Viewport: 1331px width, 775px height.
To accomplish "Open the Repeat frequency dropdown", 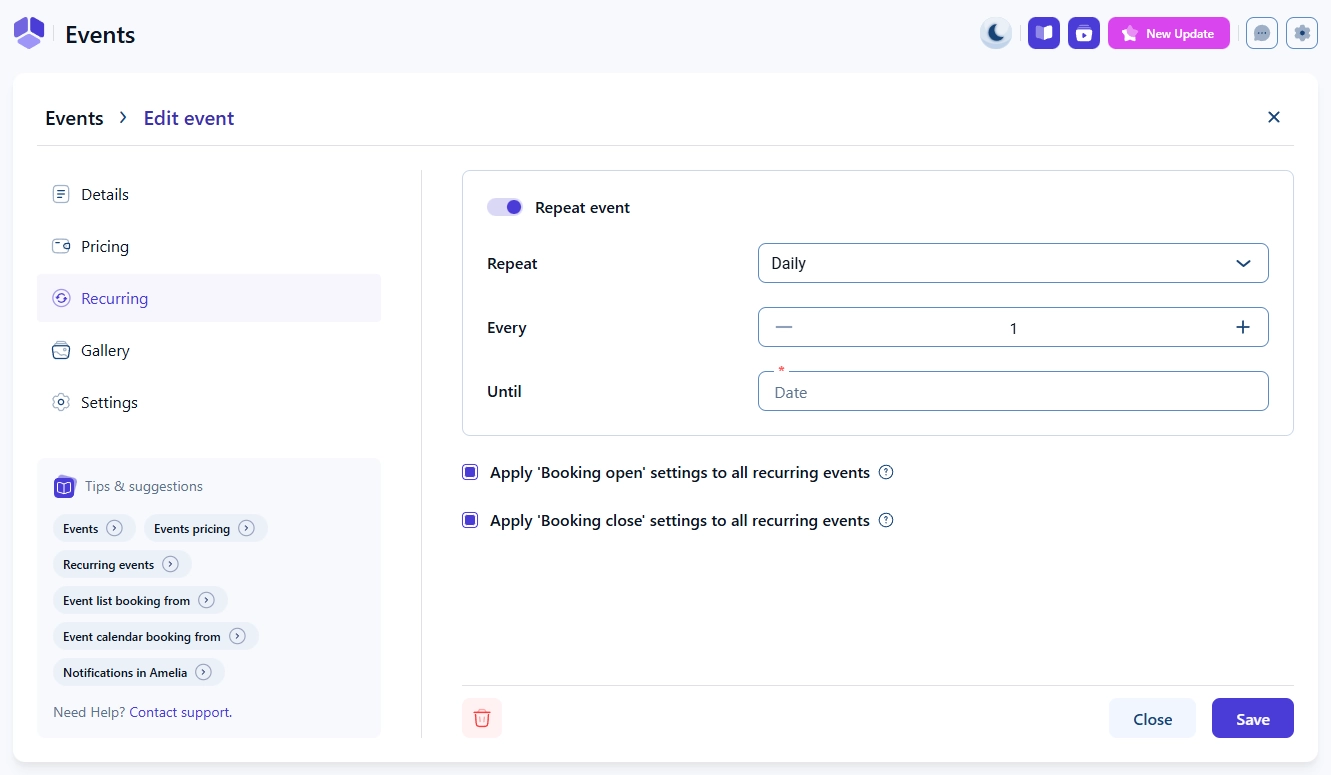I will pyautogui.click(x=1013, y=263).
